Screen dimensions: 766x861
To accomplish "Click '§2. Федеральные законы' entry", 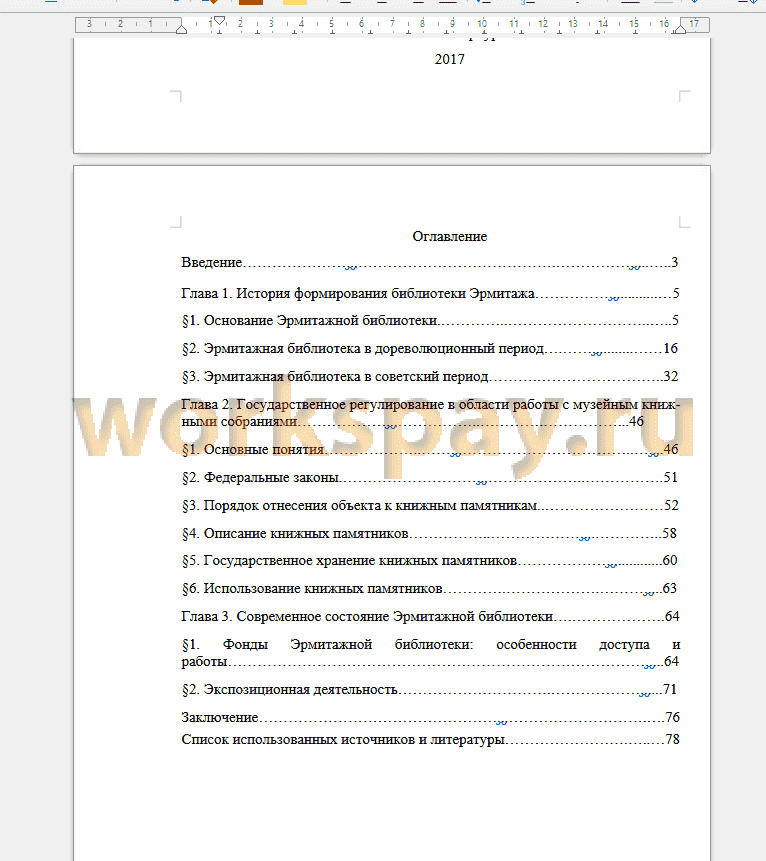I will pos(429,477).
